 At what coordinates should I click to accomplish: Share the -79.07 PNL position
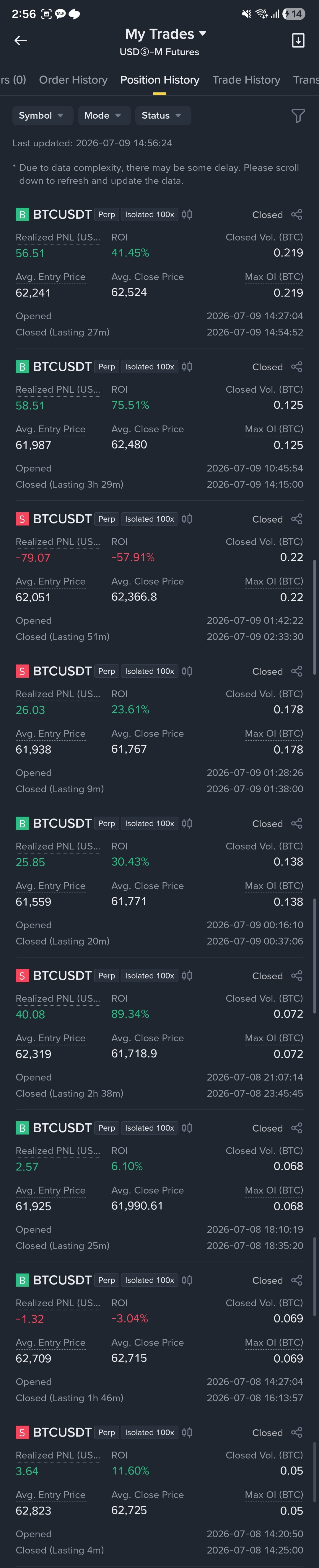[x=297, y=519]
